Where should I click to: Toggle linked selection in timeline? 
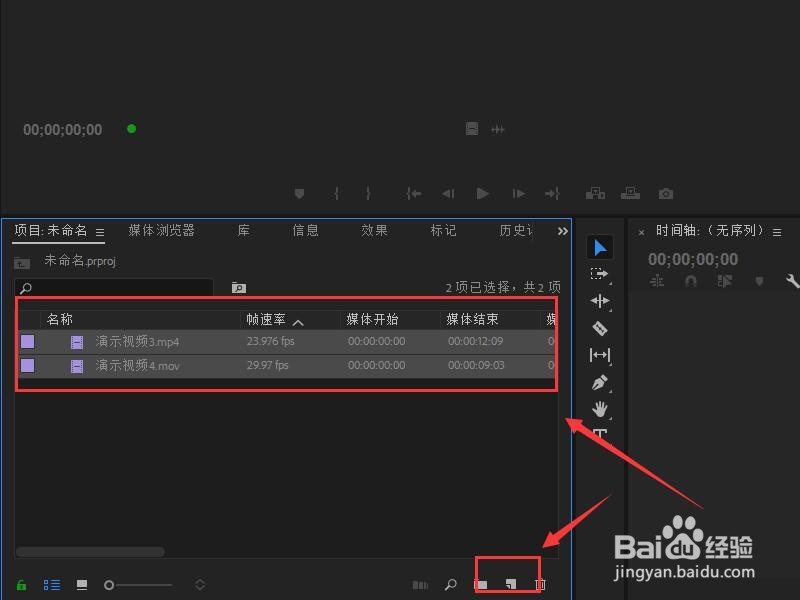click(724, 281)
